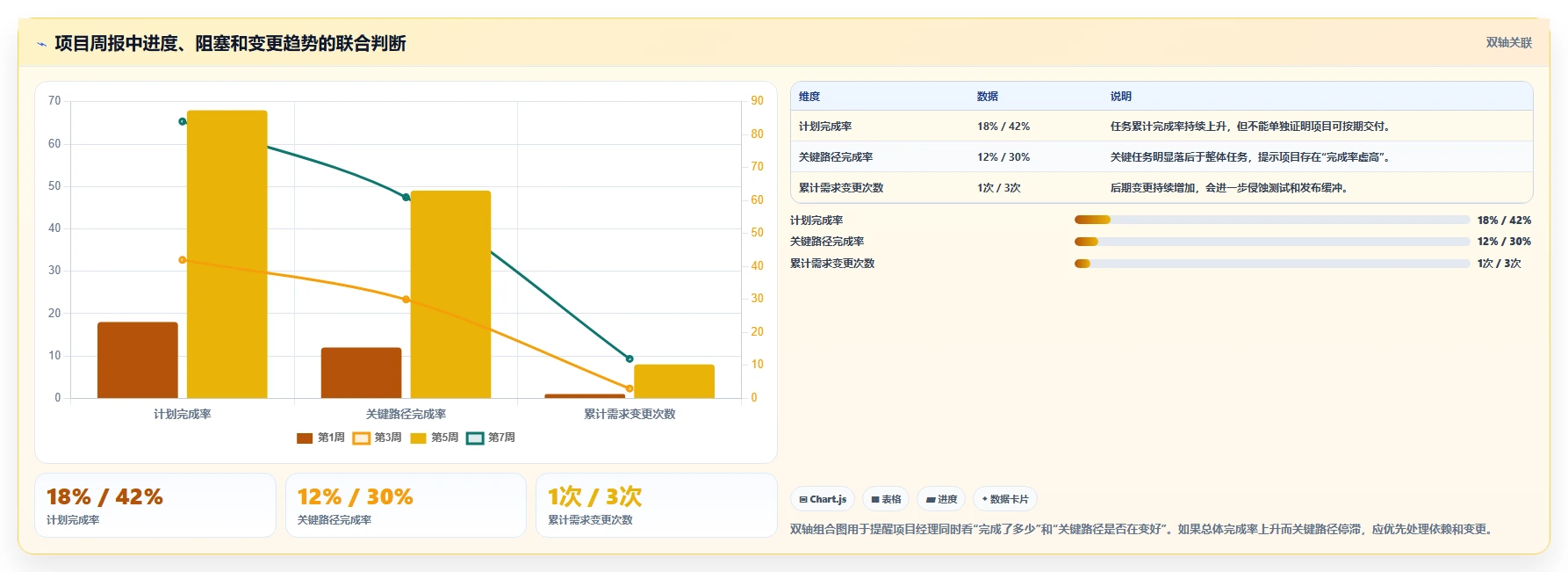Click the 关键路径完成率 chart x-axis label
The width and height of the screenshot is (1568, 572).
click(x=406, y=414)
